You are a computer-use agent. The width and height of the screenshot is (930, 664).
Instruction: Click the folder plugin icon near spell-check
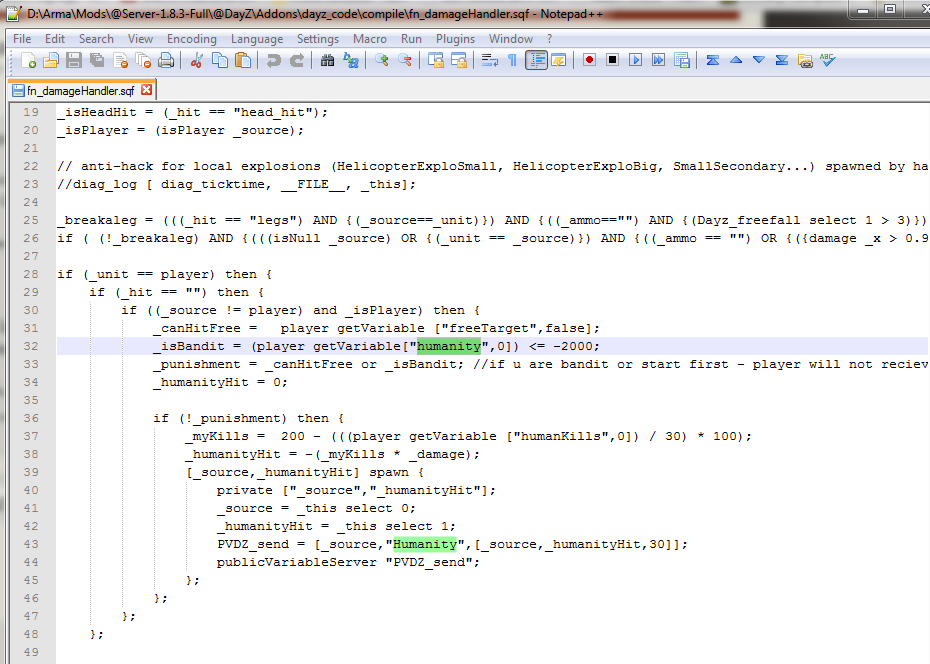805,60
